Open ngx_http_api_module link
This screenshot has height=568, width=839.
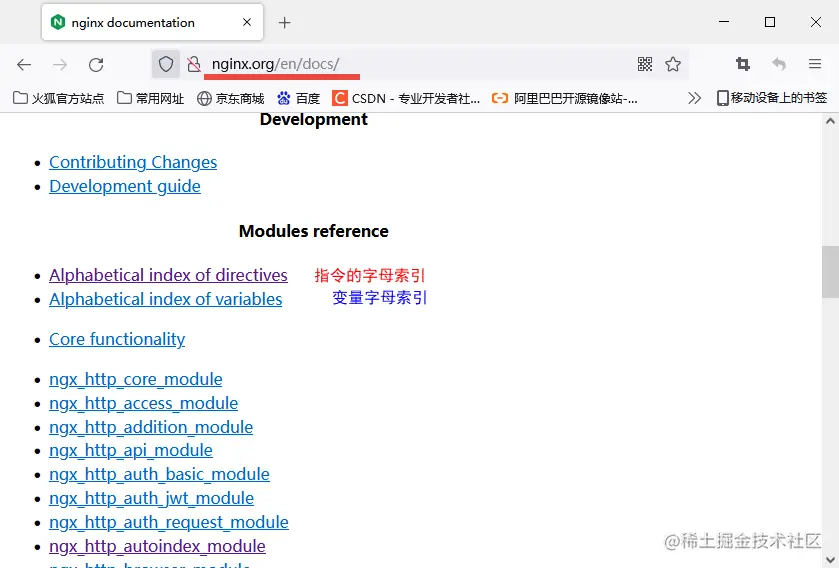coord(131,450)
